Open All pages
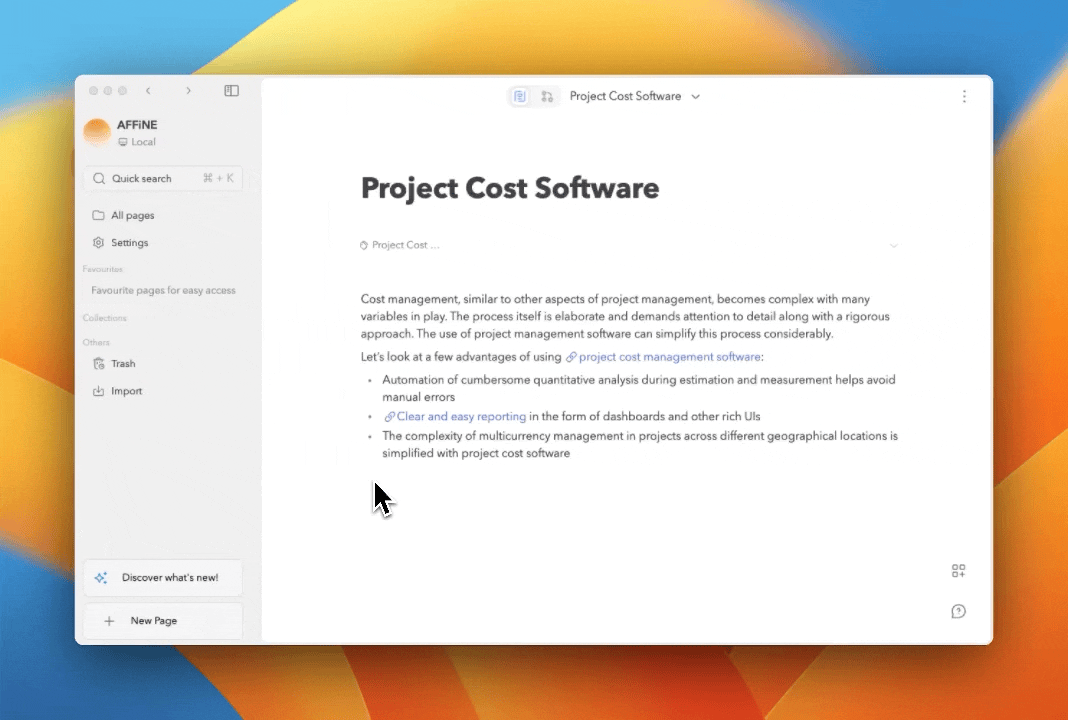This screenshot has width=1068, height=720. click(163, 215)
